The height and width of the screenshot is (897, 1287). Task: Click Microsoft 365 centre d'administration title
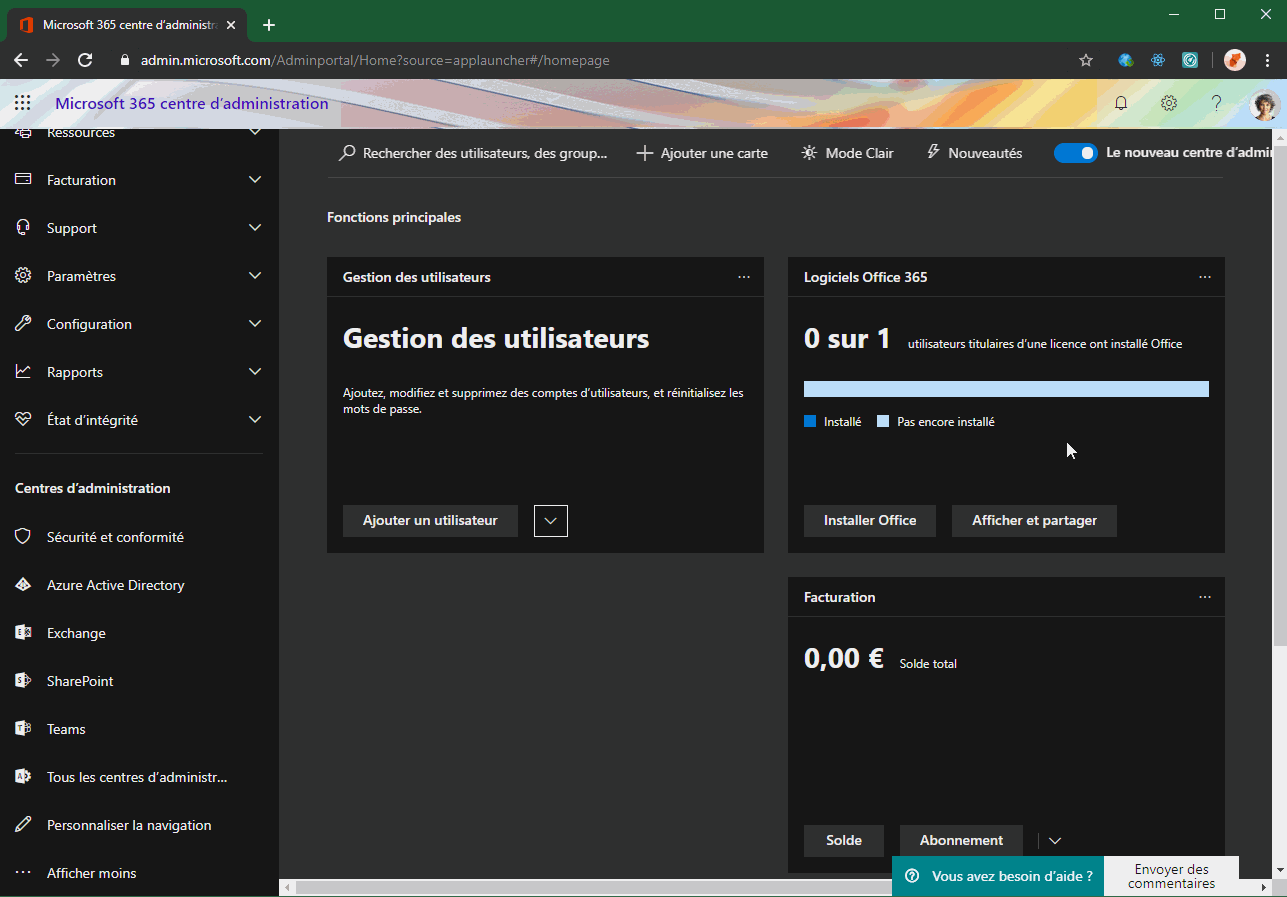coord(192,103)
